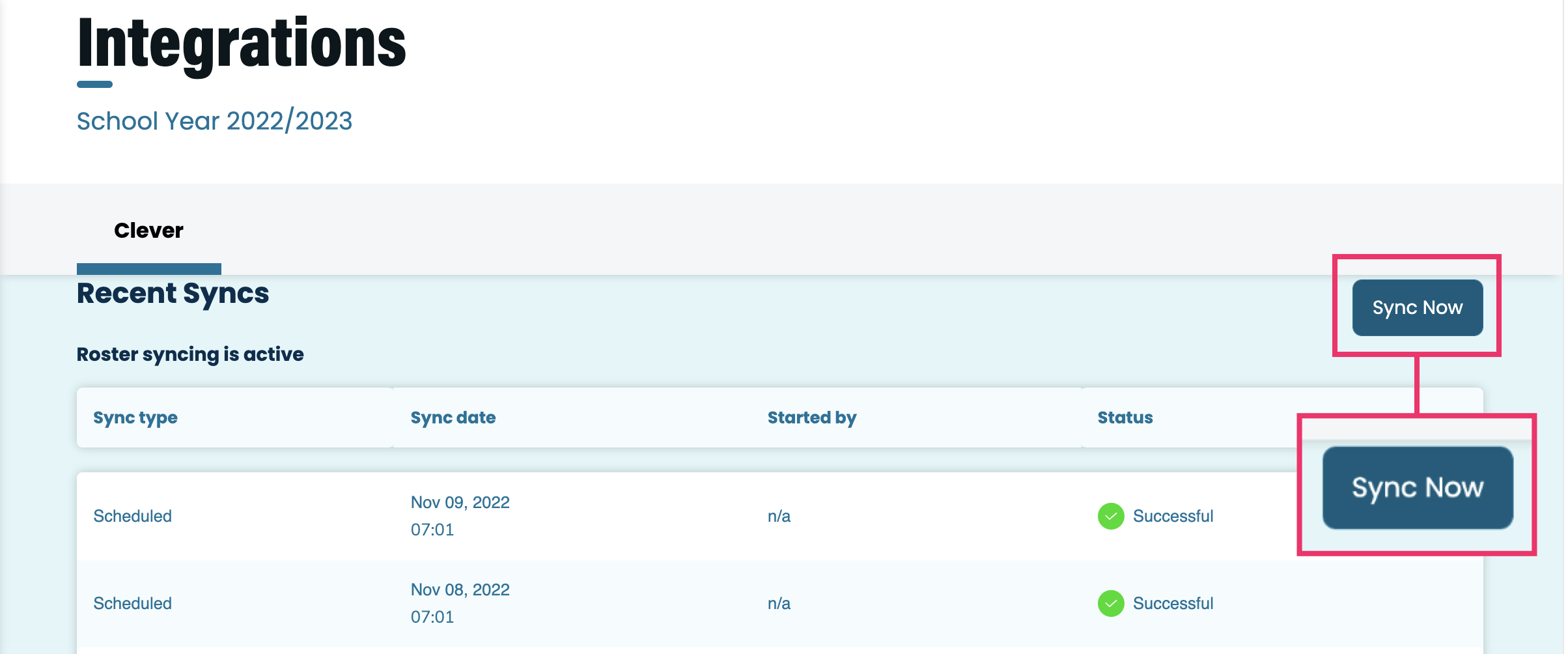Click Scheduled in the Nov 09 row
1568x654 pixels.
pyautogui.click(x=133, y=516)
